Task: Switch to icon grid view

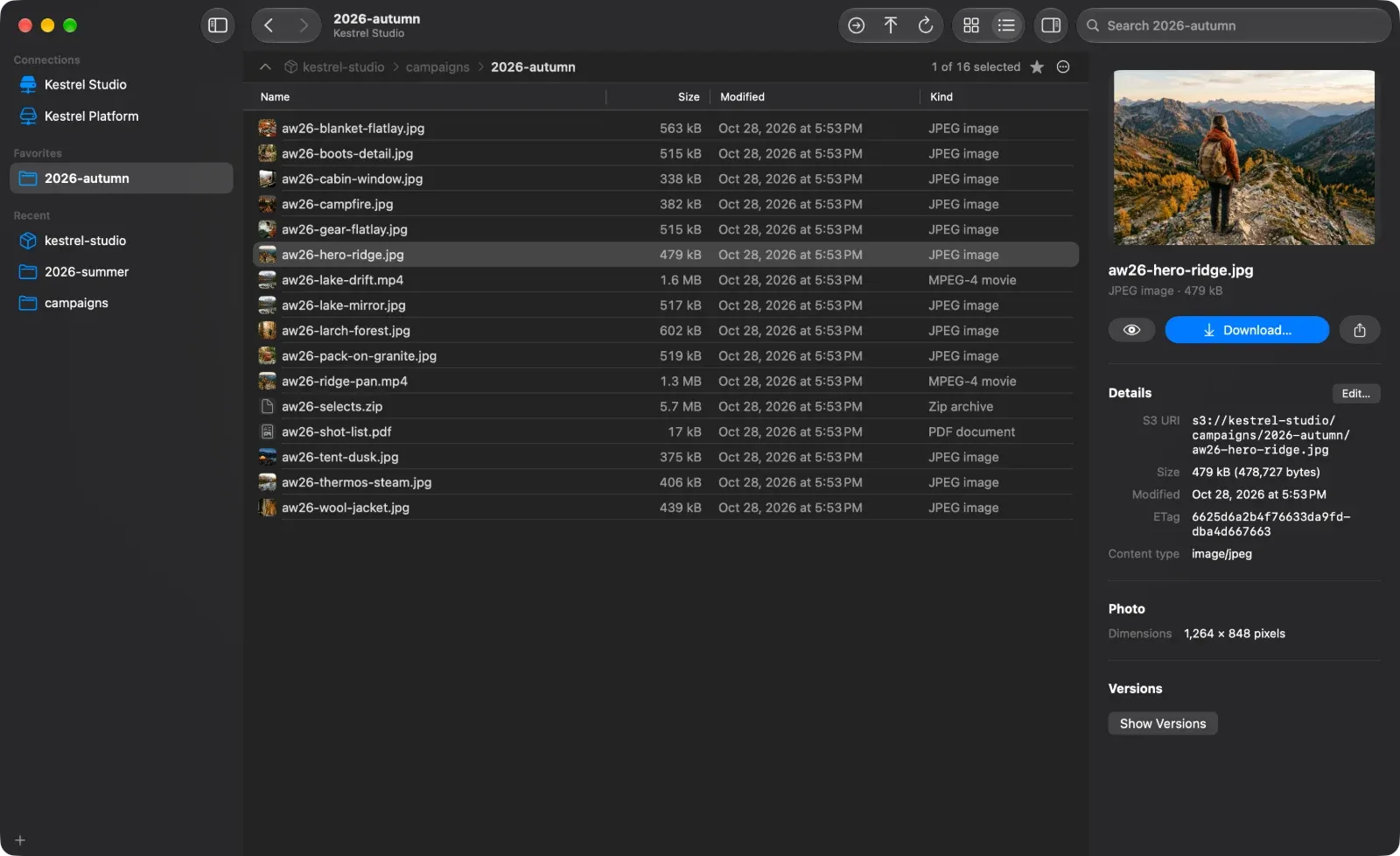Action: point(971,25)
